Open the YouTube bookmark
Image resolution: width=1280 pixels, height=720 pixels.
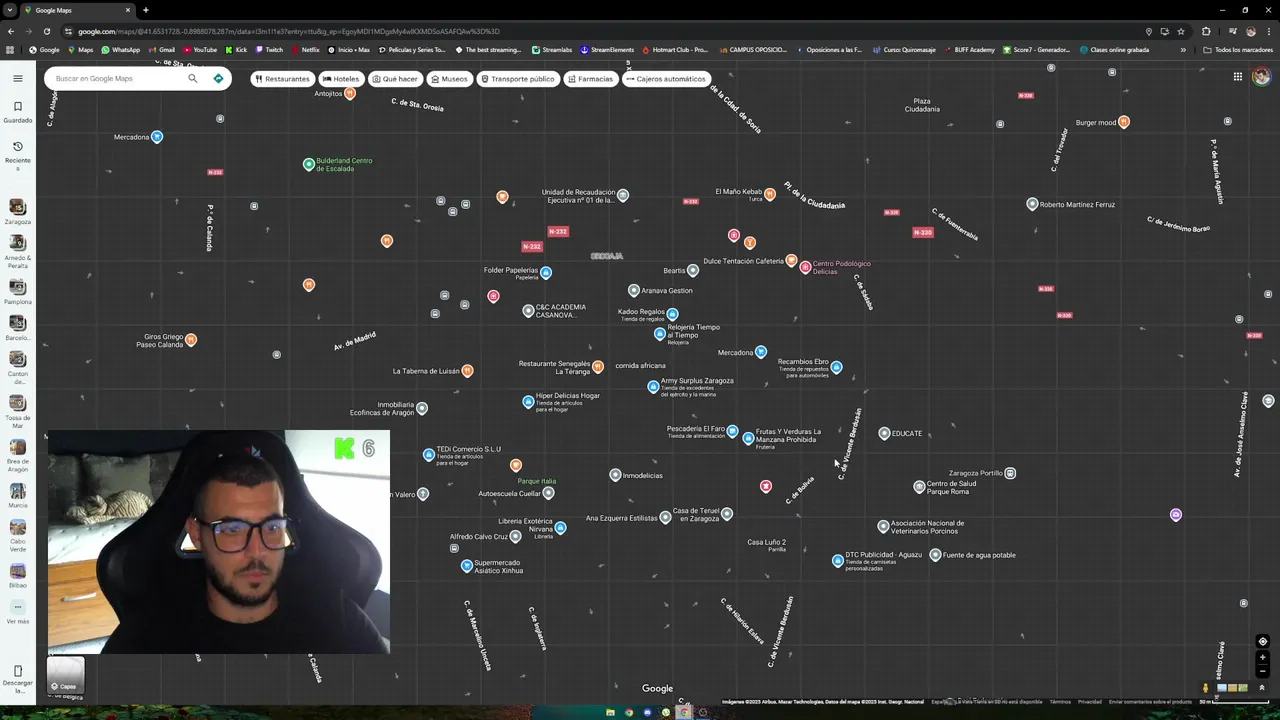[x=200, y=49]
